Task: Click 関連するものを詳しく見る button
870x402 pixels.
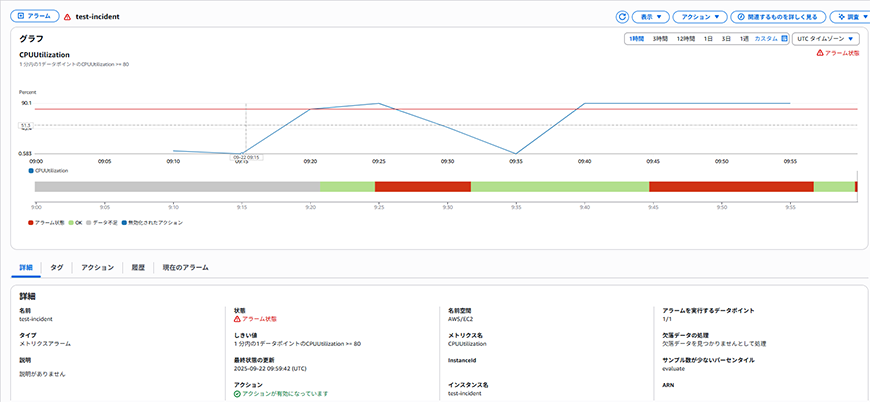Action: [x=778, y=17]
